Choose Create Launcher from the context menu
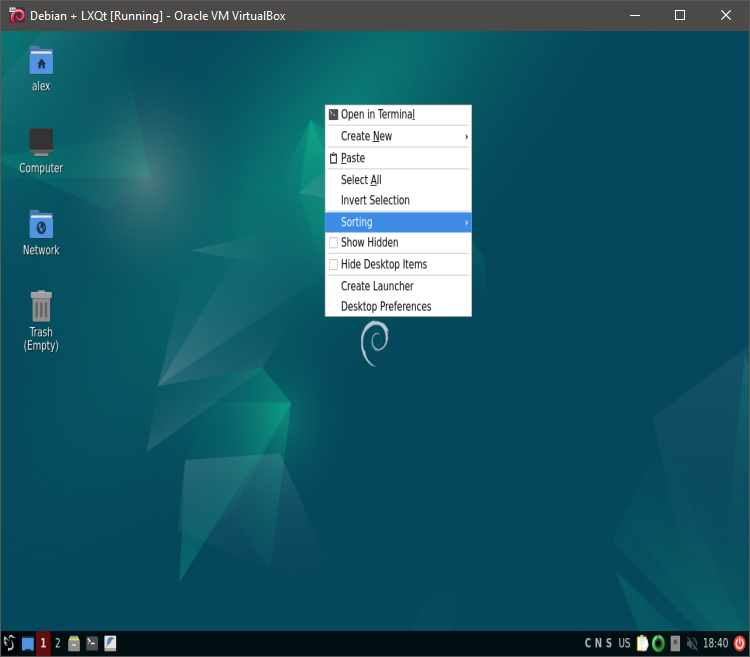 coord(398,286)
